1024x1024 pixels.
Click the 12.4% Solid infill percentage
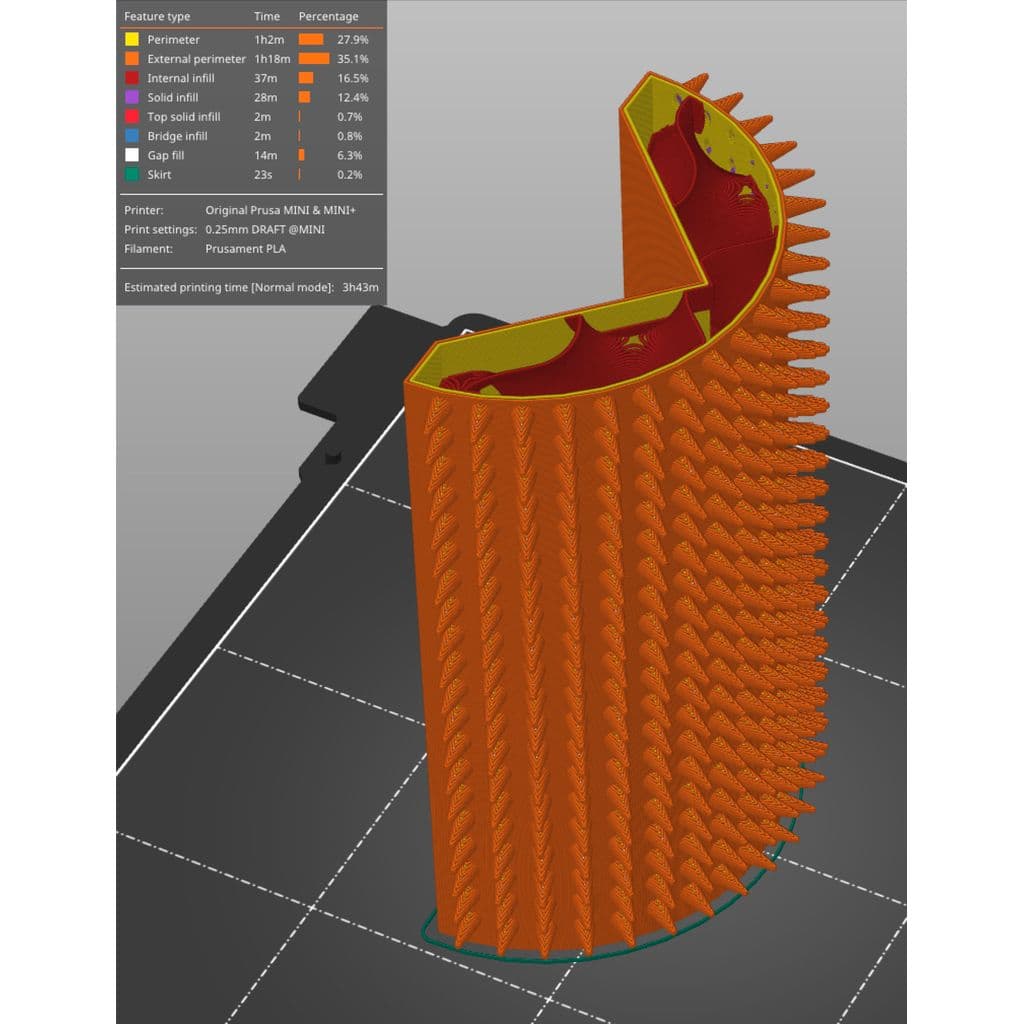point(353,97)
